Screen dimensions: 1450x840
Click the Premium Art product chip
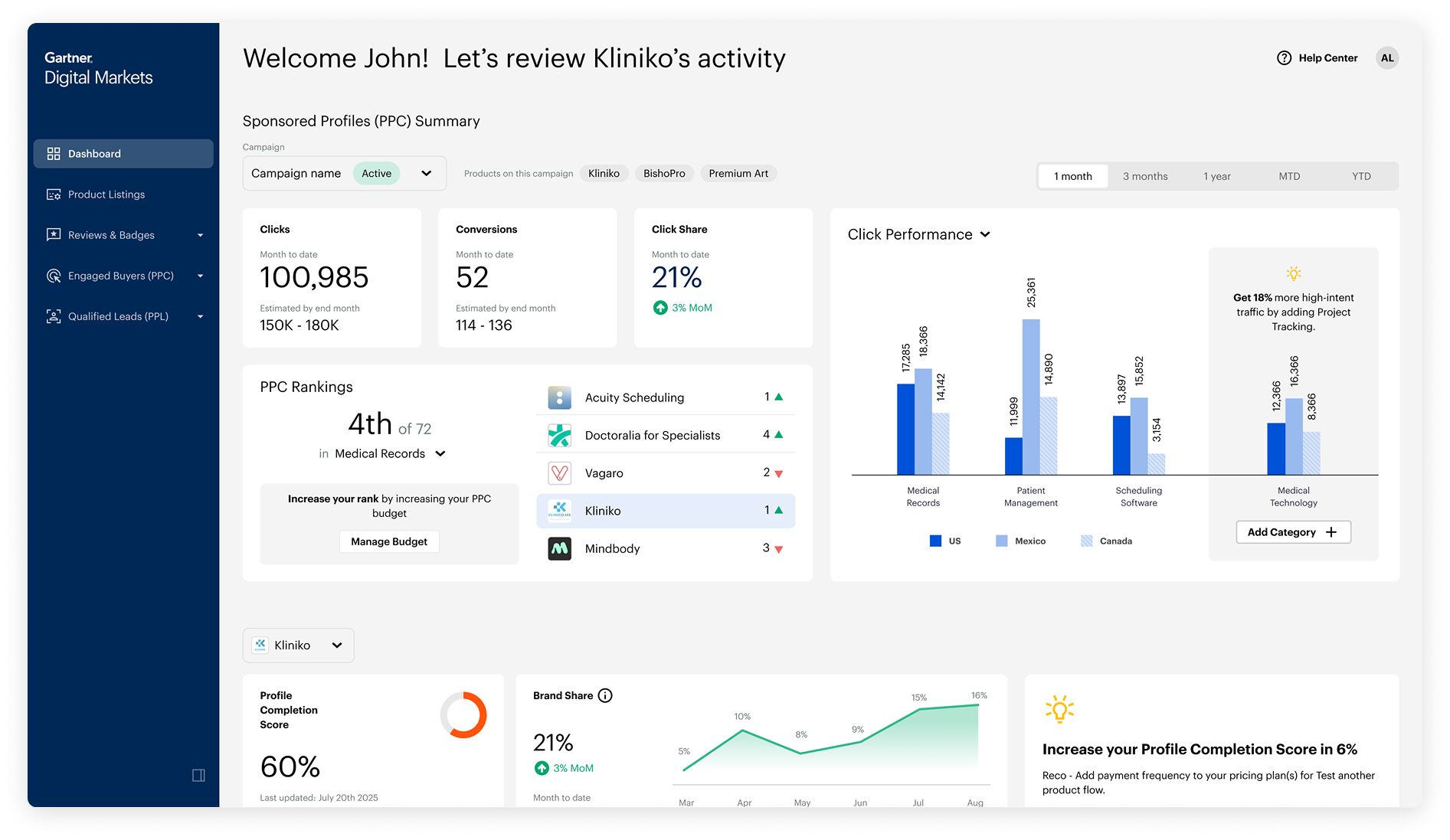click(x=738, y=174)
